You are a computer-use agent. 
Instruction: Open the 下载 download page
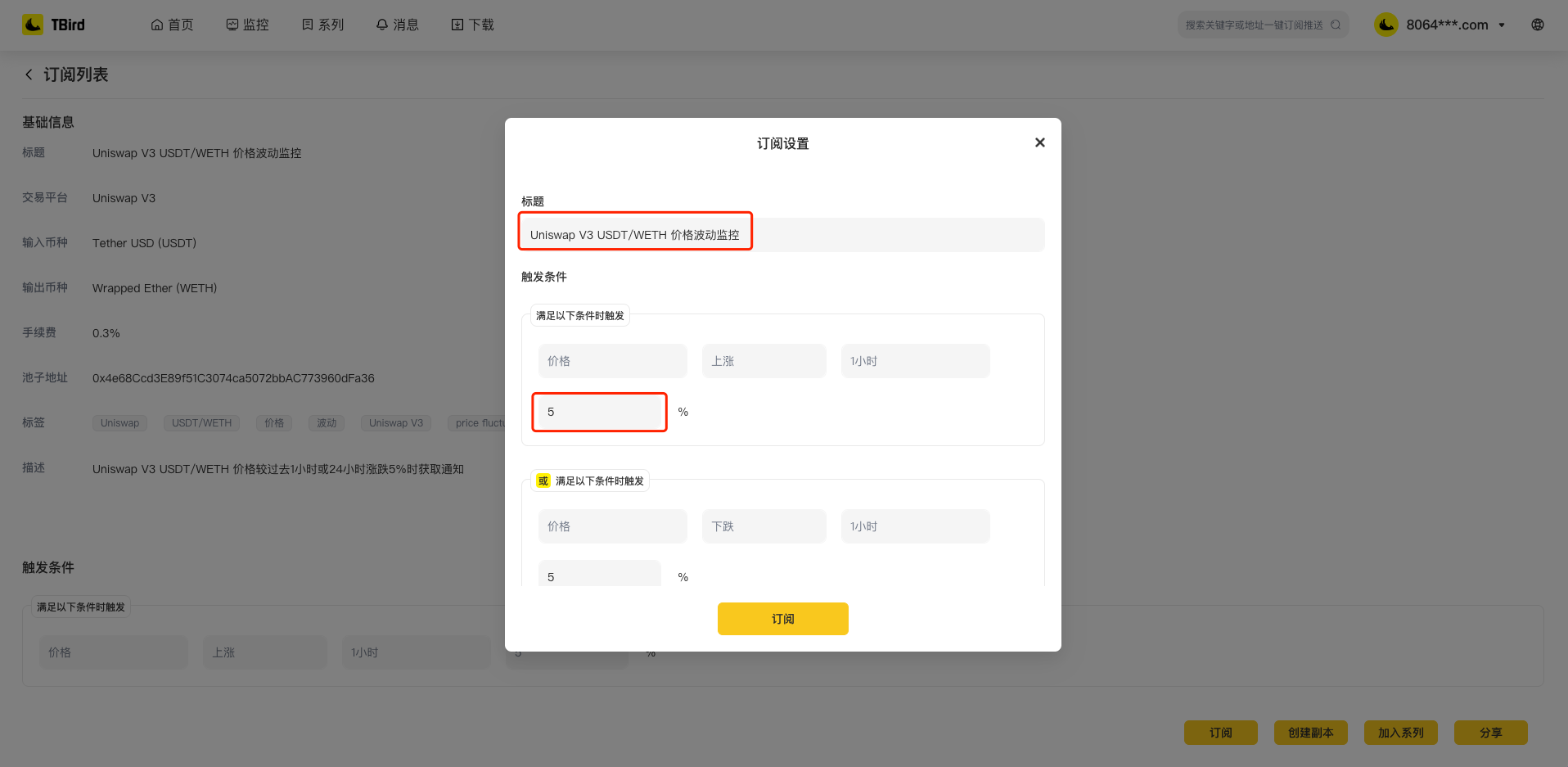click(x=473, y=25)
